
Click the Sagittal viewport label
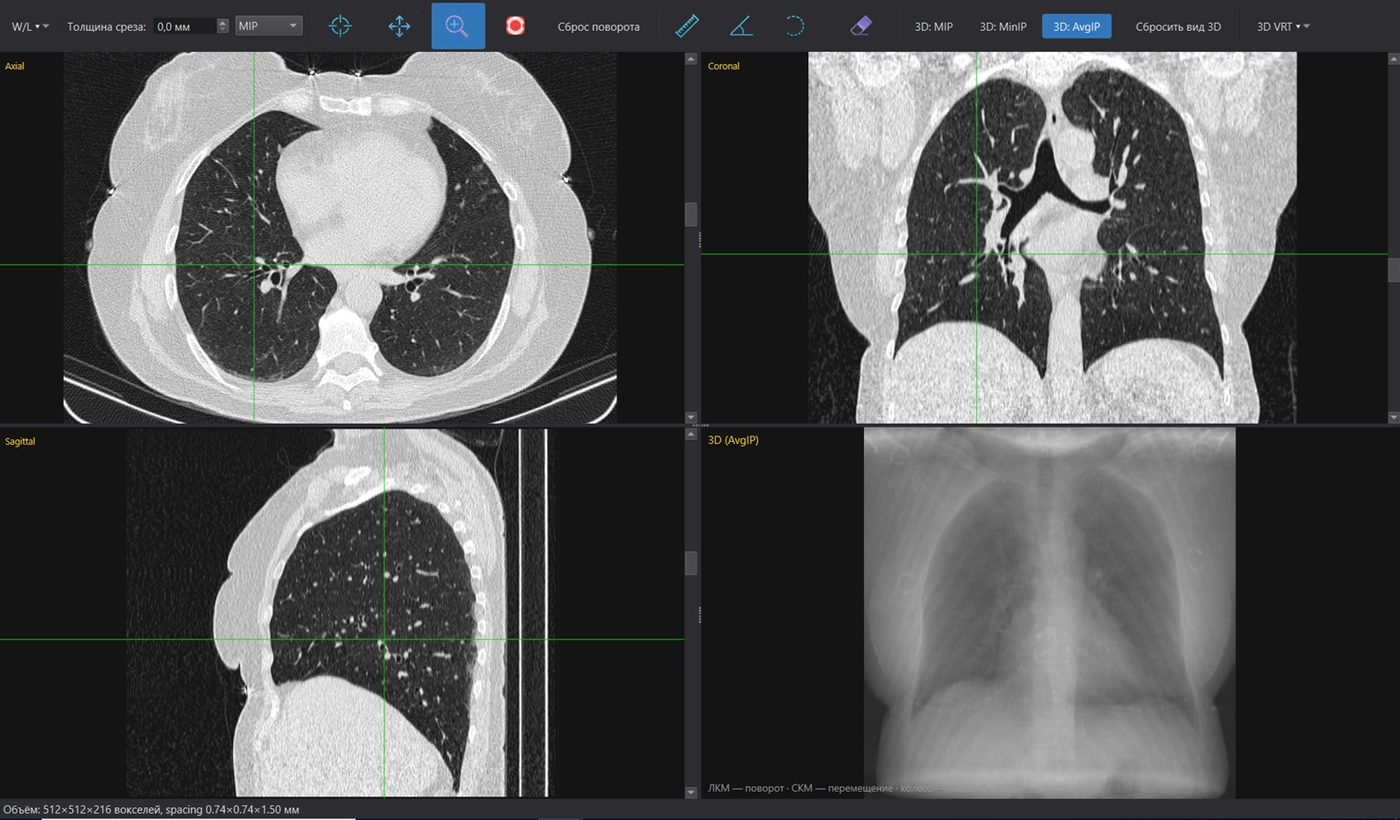pyautogui.click(x=20, y=441)
